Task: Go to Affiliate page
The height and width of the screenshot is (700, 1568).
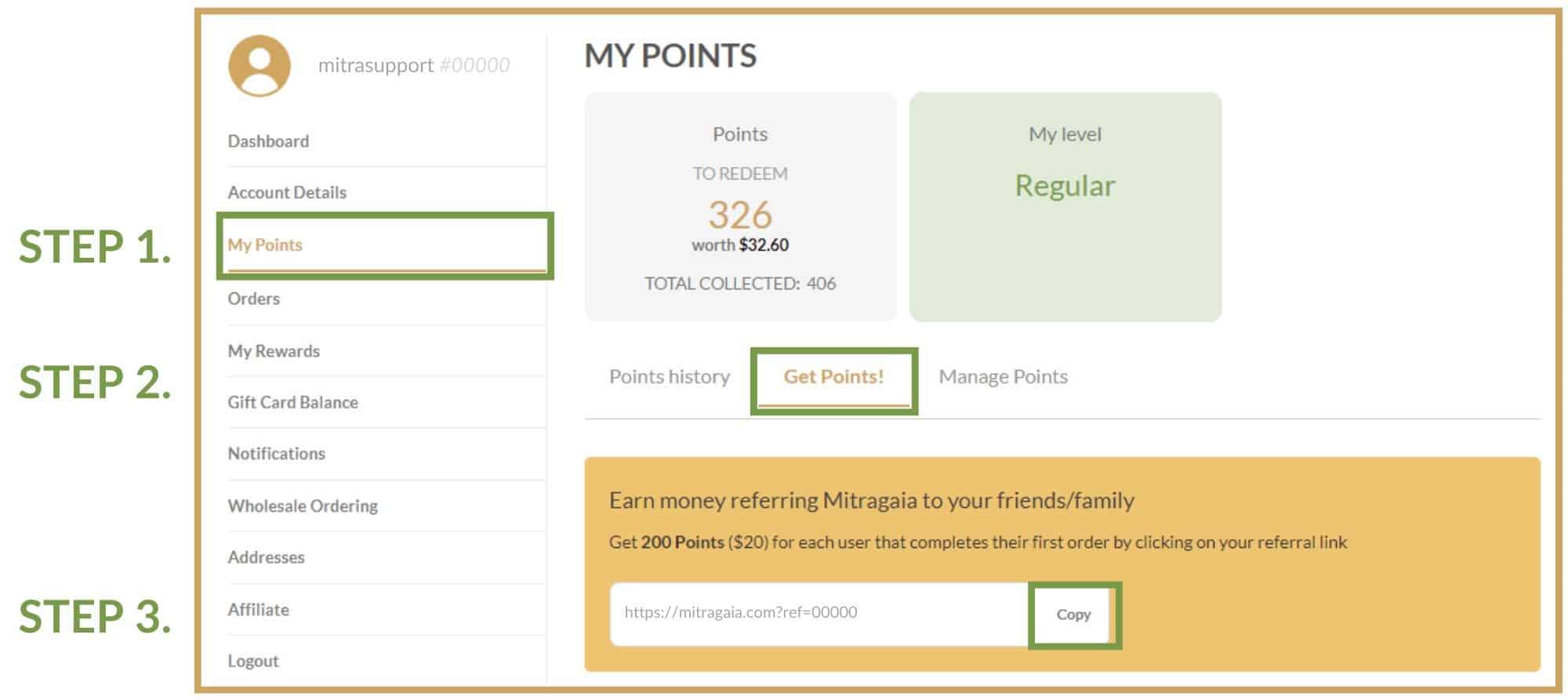Action: (x=258, y=609)
